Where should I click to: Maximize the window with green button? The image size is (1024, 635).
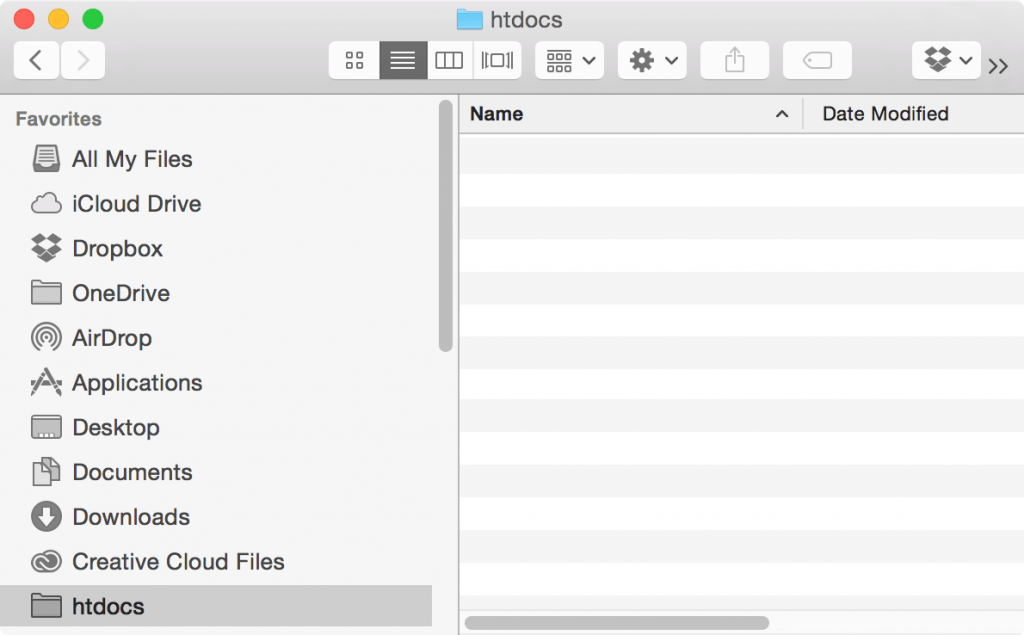coord(93,19)
